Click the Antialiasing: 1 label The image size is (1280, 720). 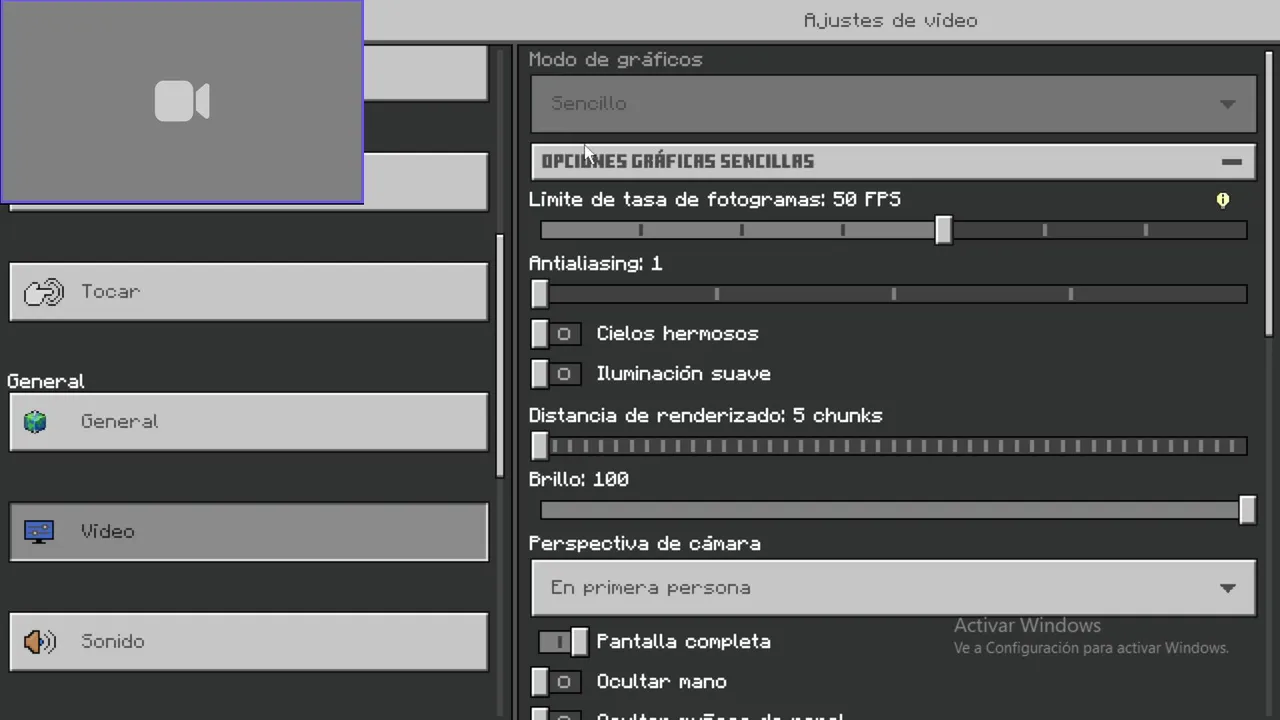596,264
